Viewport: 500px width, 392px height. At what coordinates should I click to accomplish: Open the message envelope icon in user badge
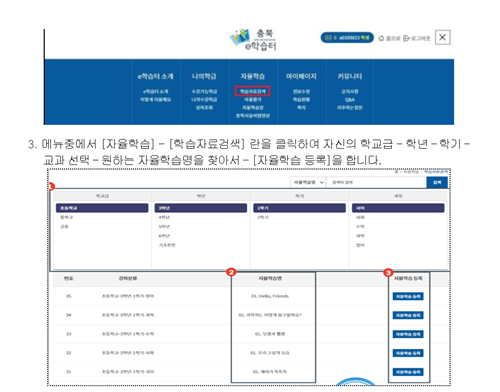click(328, 38)
